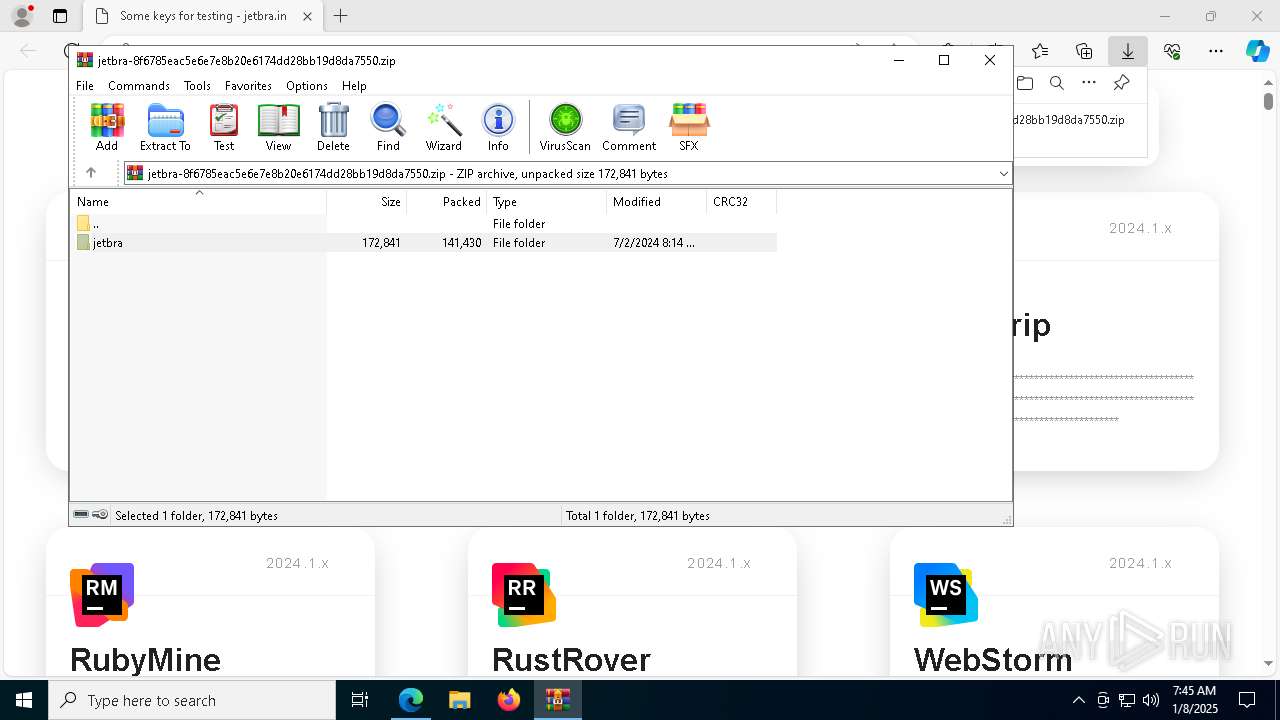
Task: Open the notification center
Action: pyautogui.click(x=1247, y=700)
